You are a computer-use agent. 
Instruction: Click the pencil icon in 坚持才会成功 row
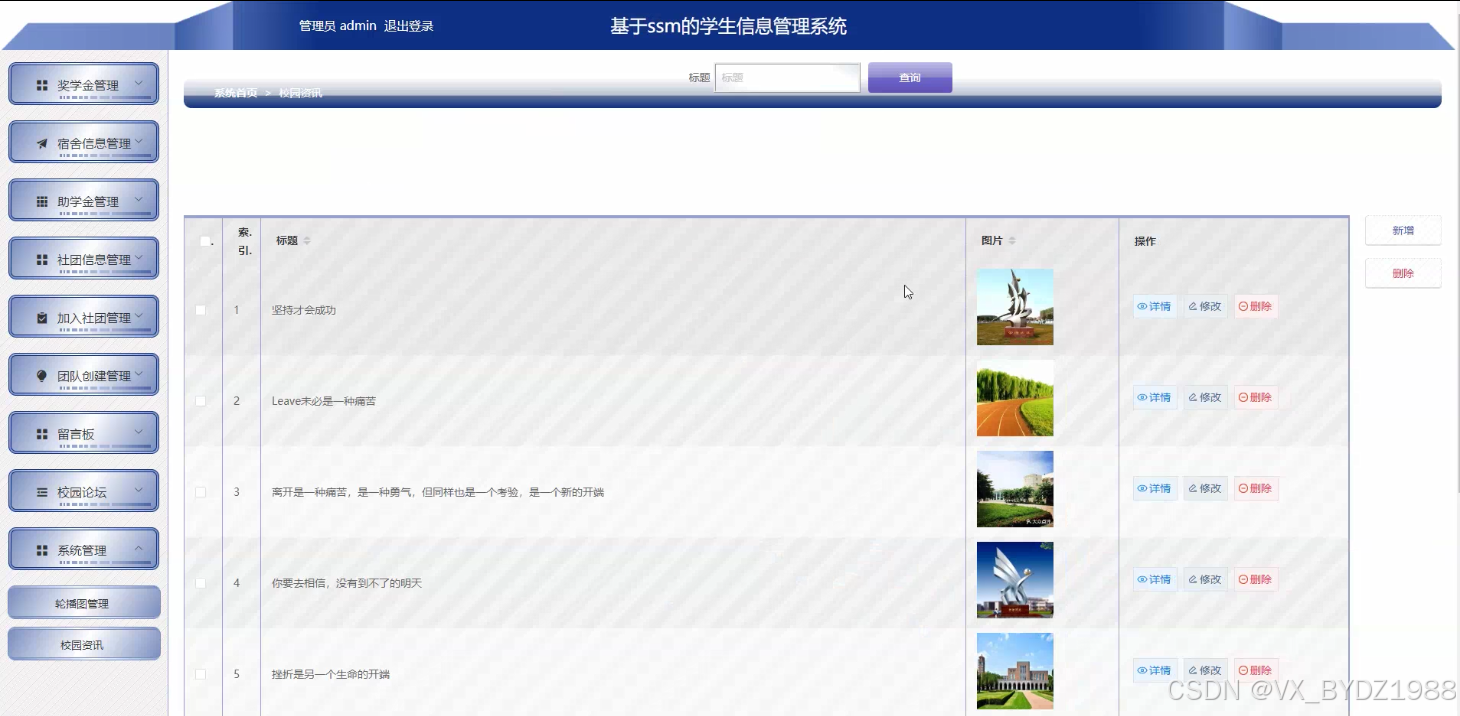1193,307
